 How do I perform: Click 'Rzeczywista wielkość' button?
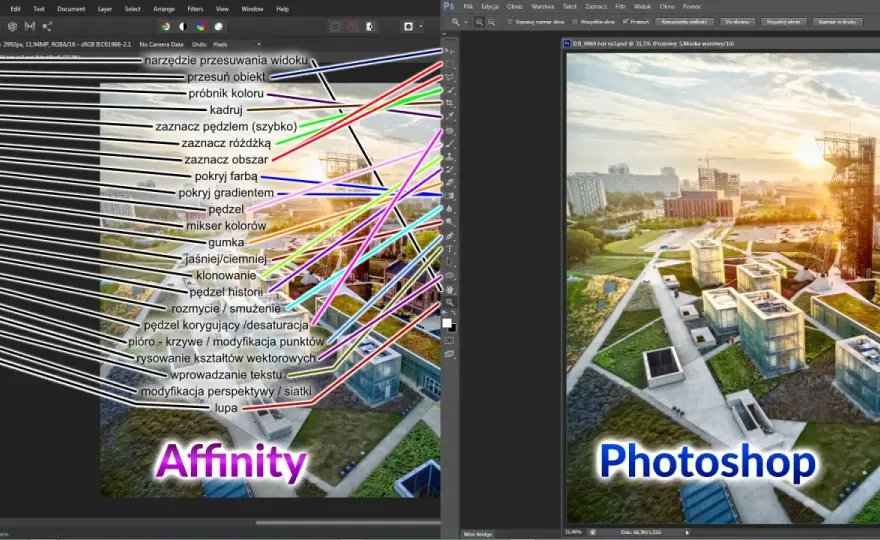(684, 22)
